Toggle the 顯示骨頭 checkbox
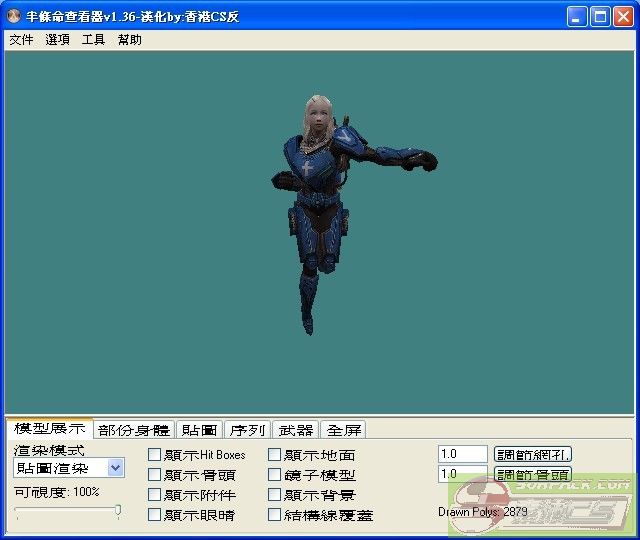The image size is (640, 540). tap(155, 475)
